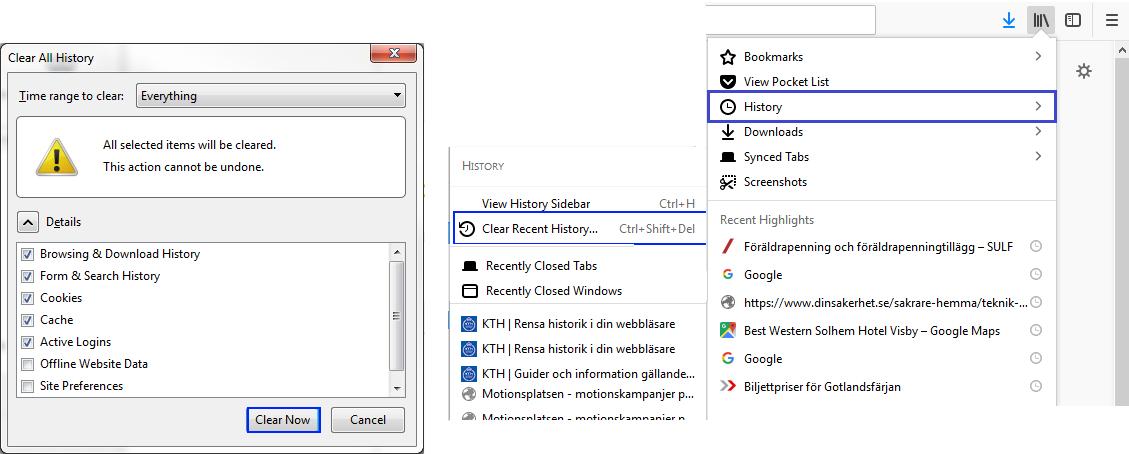Open Screenshots from the library menu
1129x454 pixels.
tap(775, 182)
